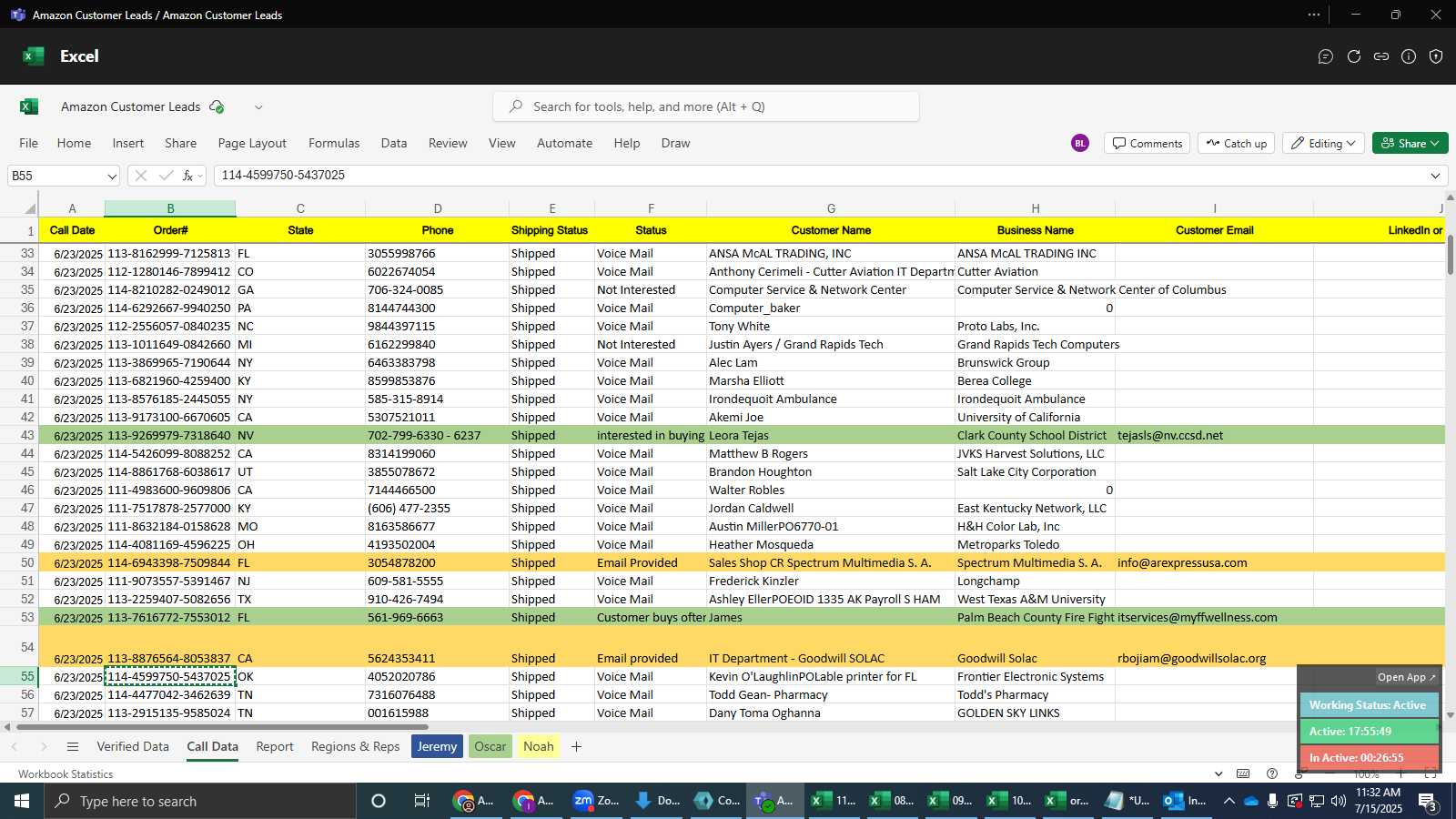Click OneDrive cloud tray icon
This screenshot has width=1456, height=819.
(x=1251, y=802)
